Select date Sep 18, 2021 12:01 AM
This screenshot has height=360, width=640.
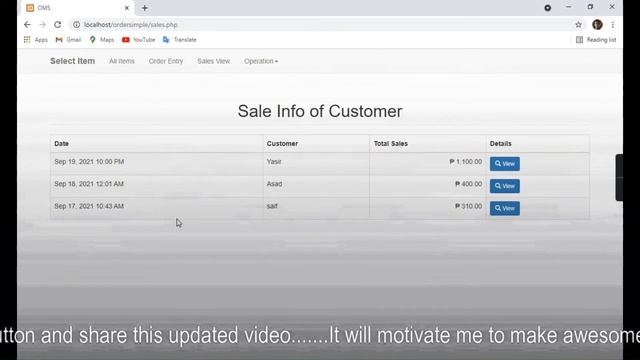(89, 184)
